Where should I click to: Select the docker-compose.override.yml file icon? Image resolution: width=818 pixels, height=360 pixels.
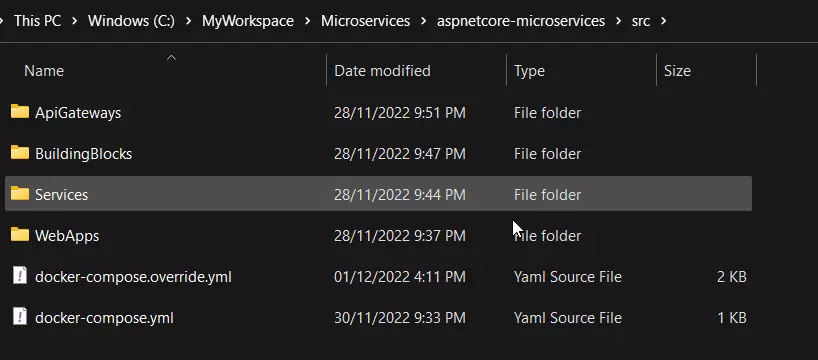(20, 275)
